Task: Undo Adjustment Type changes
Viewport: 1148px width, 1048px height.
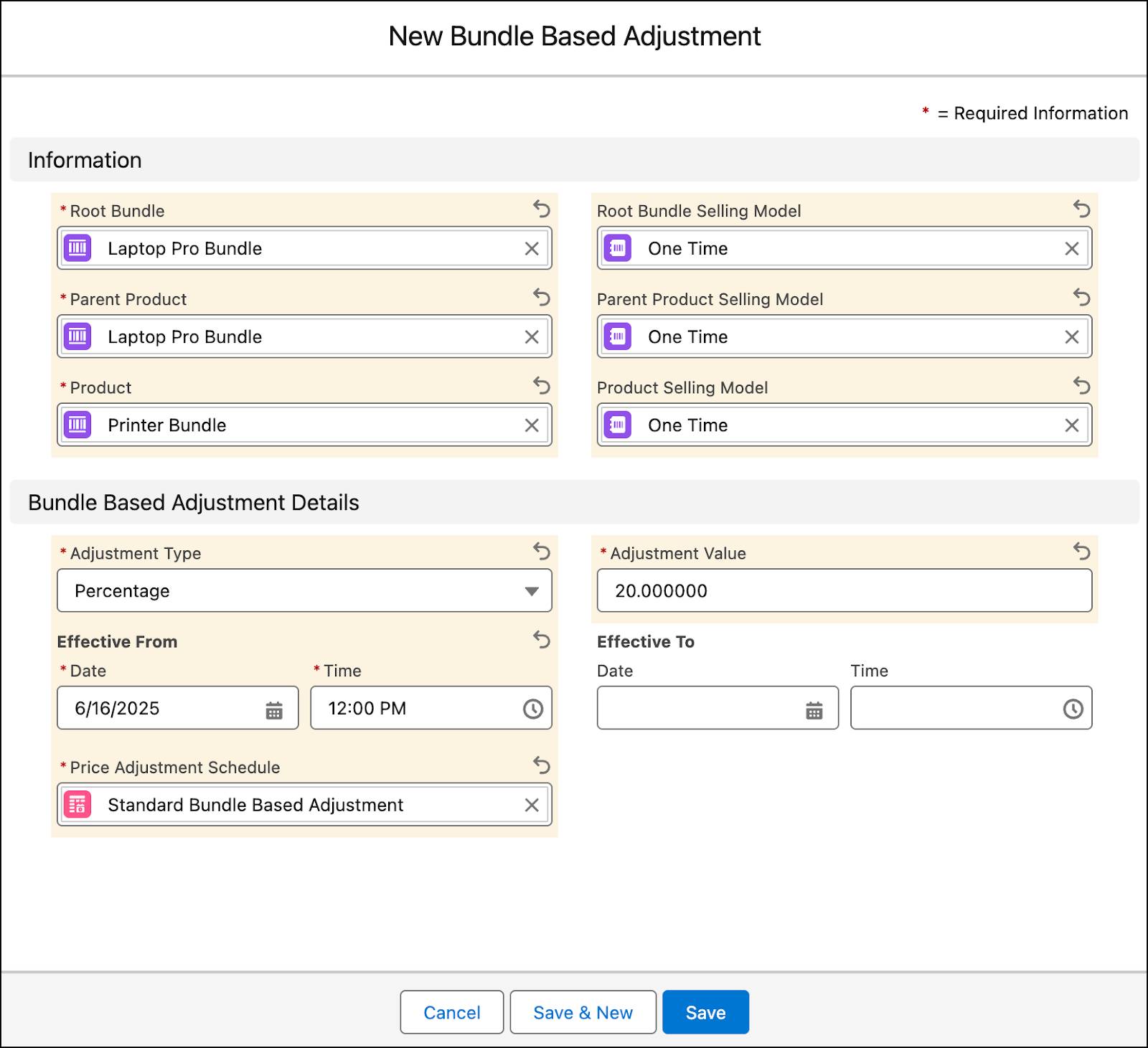Action: pos(542,552)
